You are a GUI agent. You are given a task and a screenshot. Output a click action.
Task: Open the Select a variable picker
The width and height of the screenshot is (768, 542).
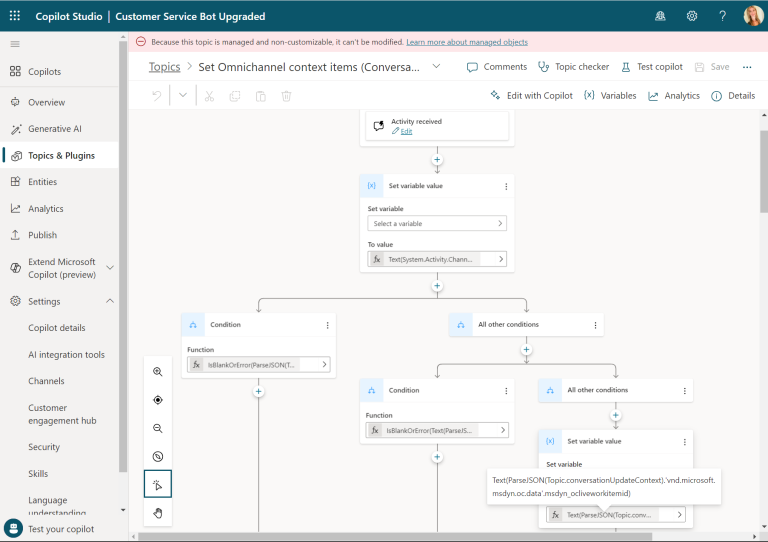437,224
